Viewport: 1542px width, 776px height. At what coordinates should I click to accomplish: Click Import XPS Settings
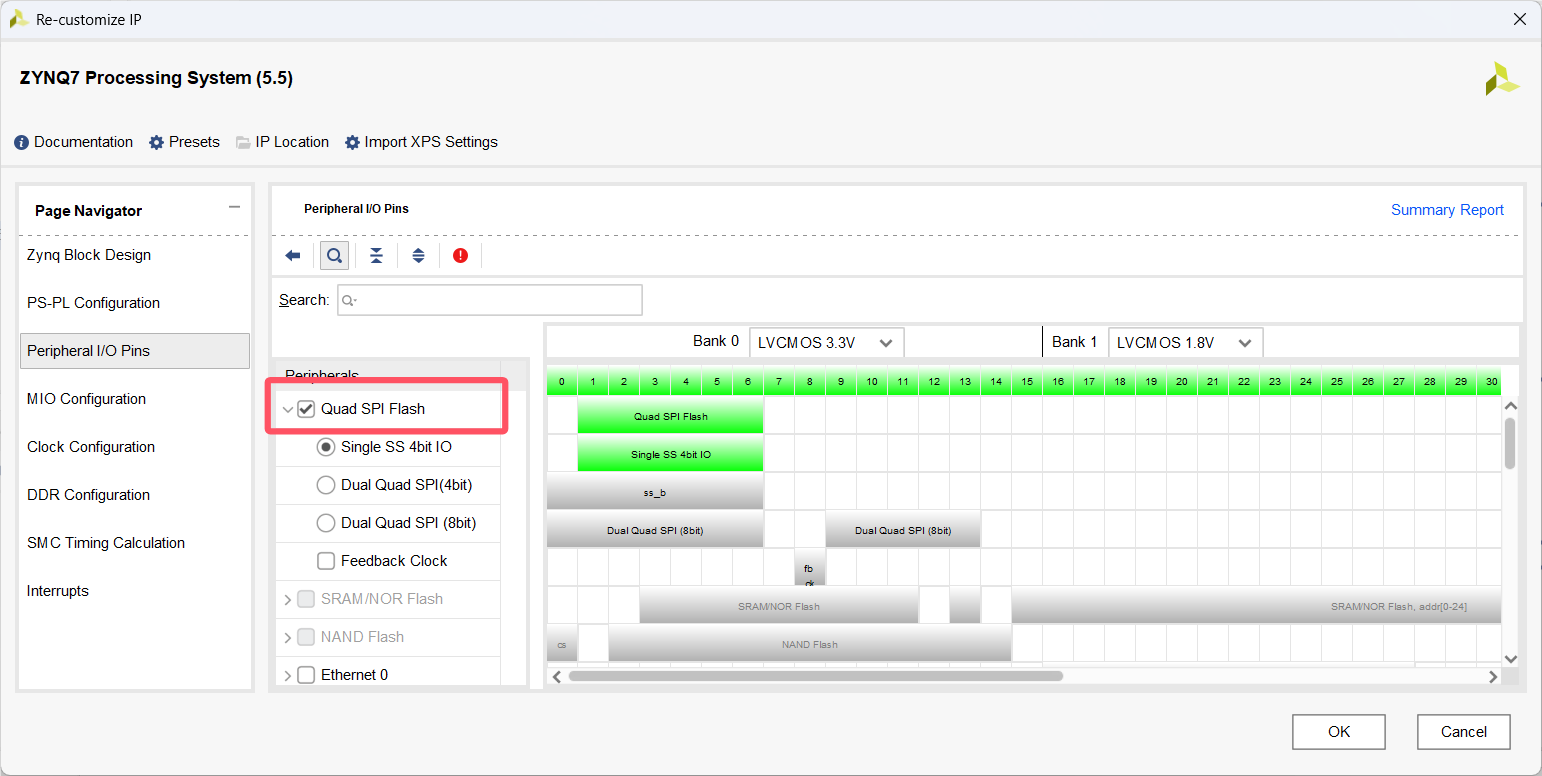tap(421, 142)
